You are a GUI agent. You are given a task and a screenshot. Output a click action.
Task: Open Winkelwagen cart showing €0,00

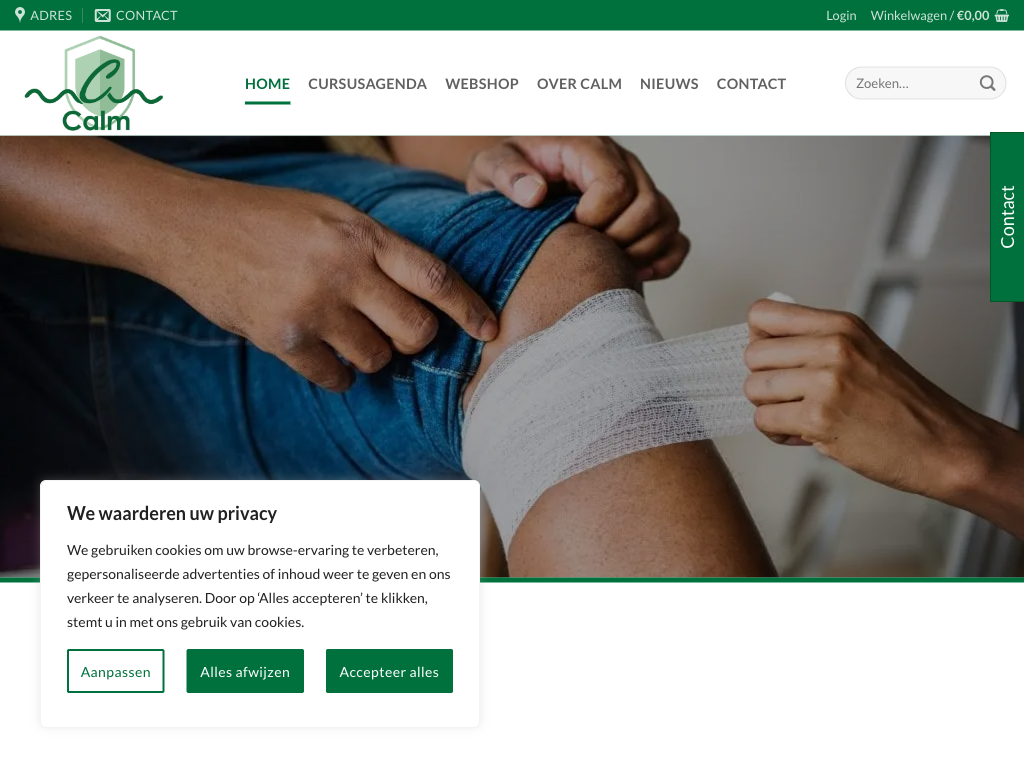pos(930,16)
